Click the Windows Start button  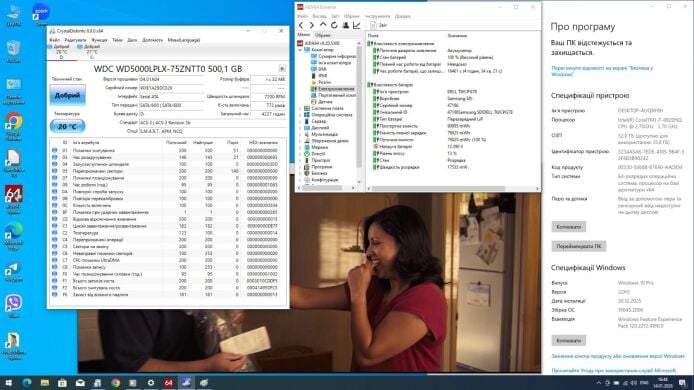pos(8,382)
